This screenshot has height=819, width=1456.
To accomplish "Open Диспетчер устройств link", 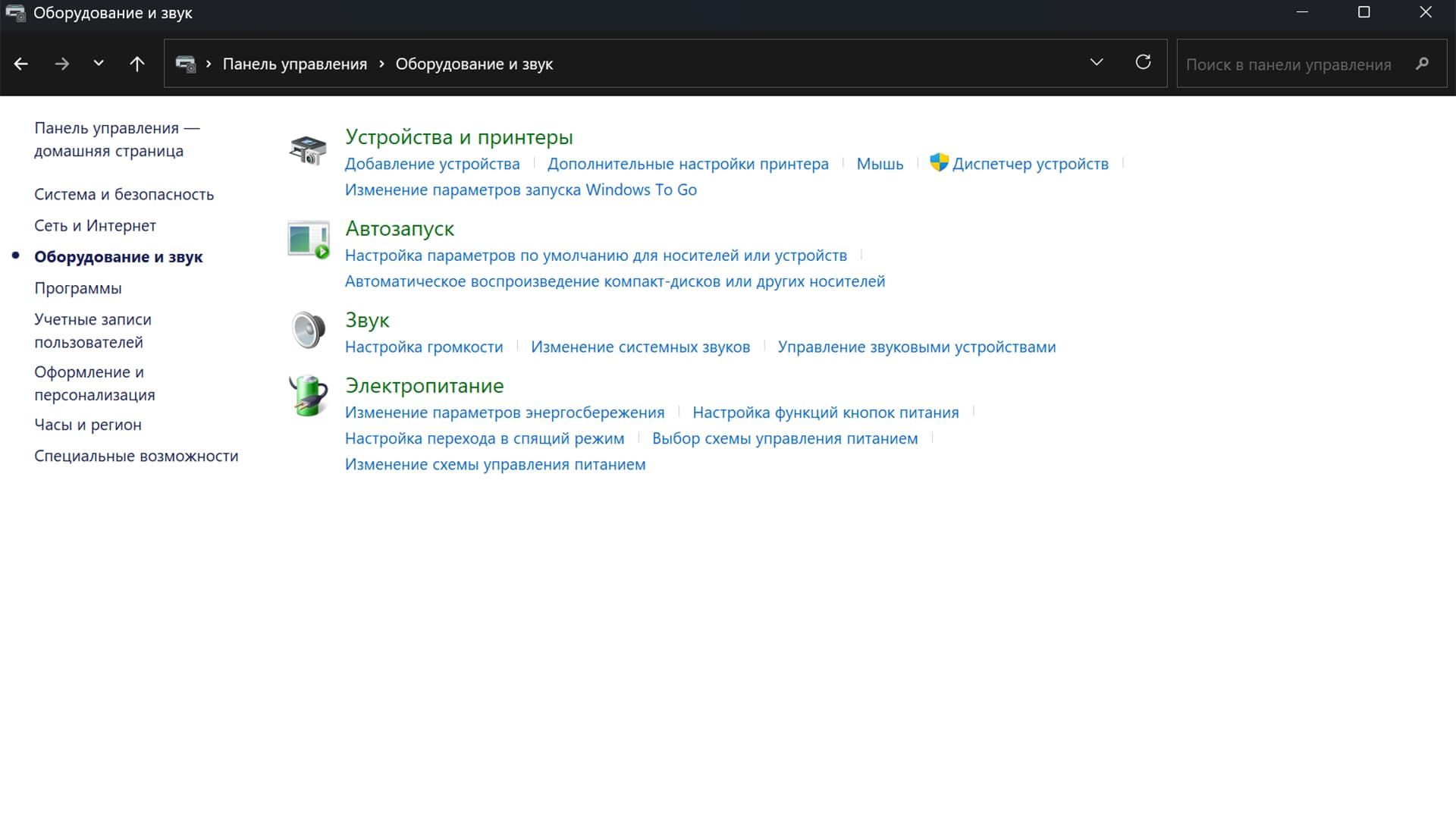I will click(1029, 165).
